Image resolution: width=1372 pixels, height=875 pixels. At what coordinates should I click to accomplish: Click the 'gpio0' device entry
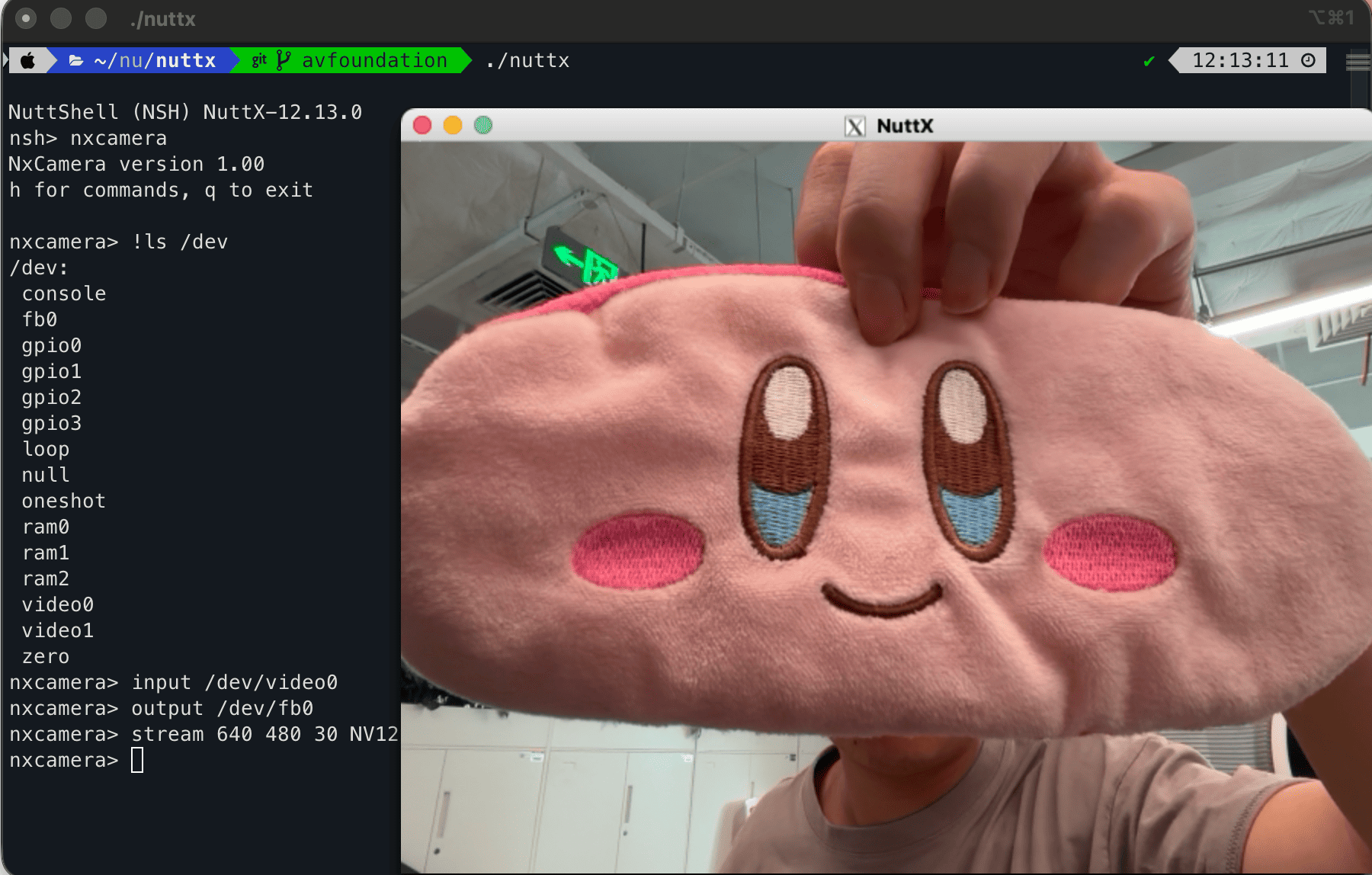52,345
